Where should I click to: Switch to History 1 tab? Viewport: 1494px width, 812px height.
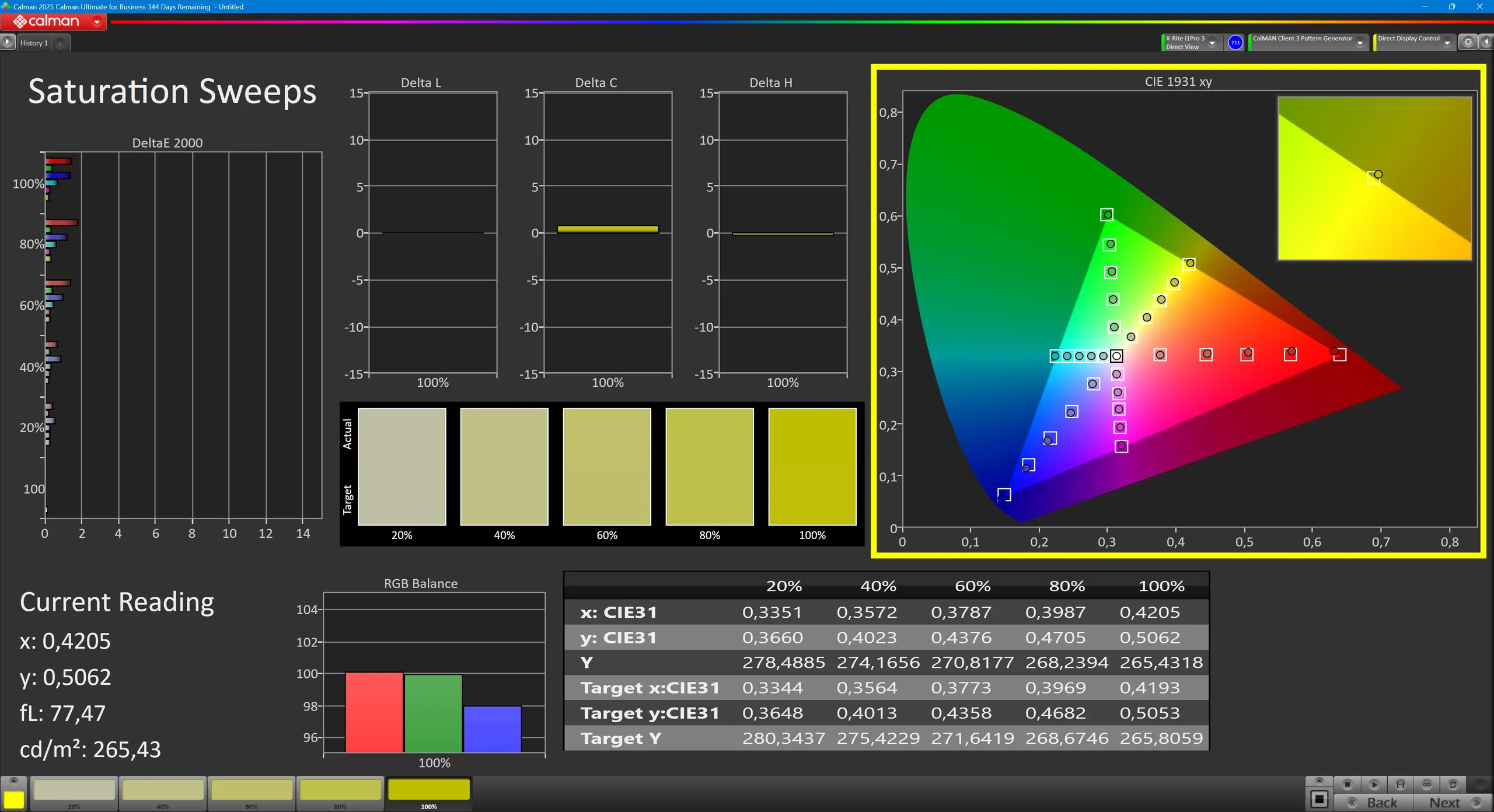coord(34,43)
